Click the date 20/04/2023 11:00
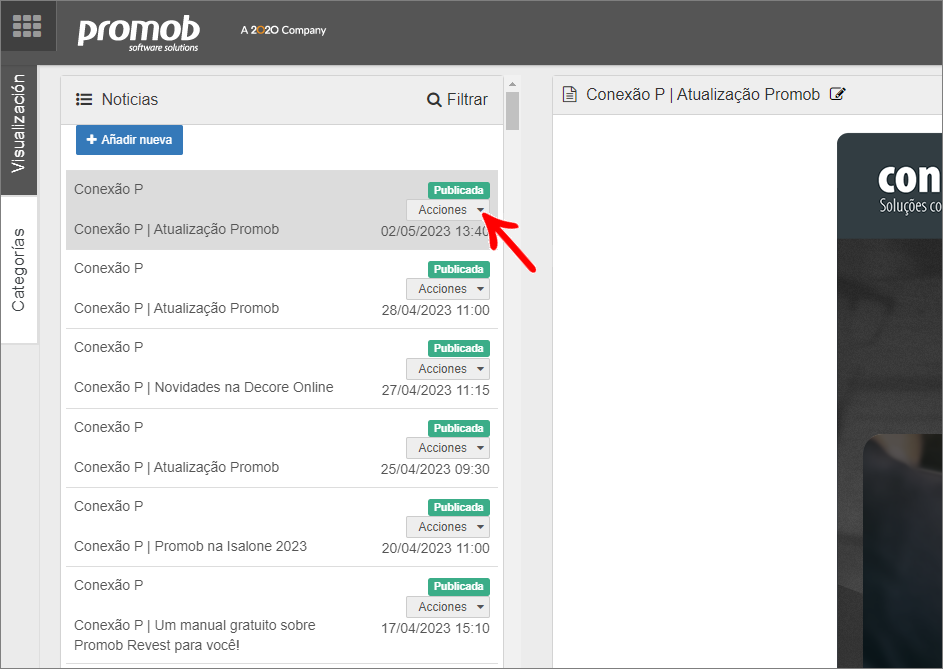This screenshot has height=670, width=945. point(435,548)
